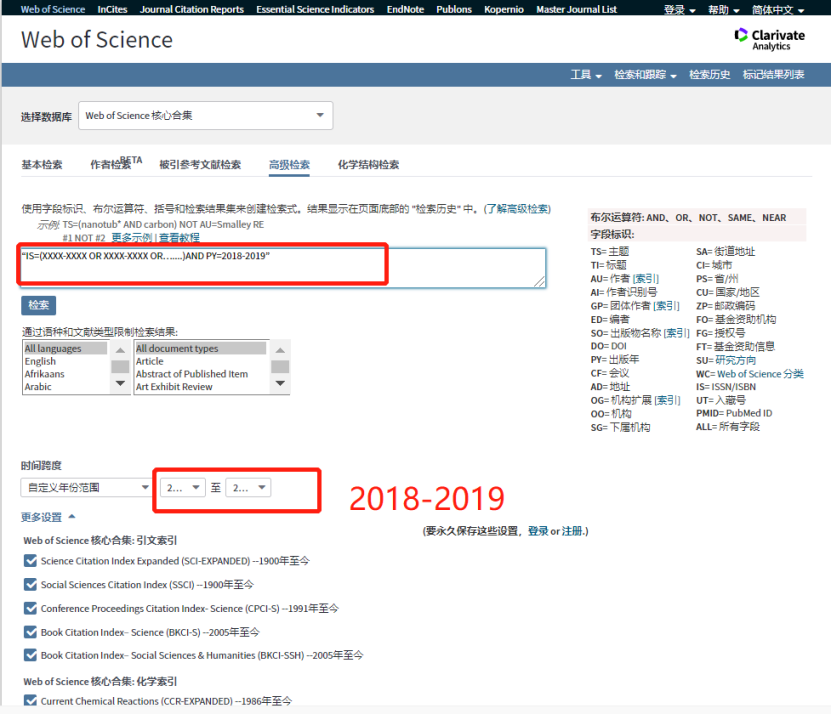Click Web of Science top bar link
The width and height of the screenshot is (831, 714).
pos(53,10)
